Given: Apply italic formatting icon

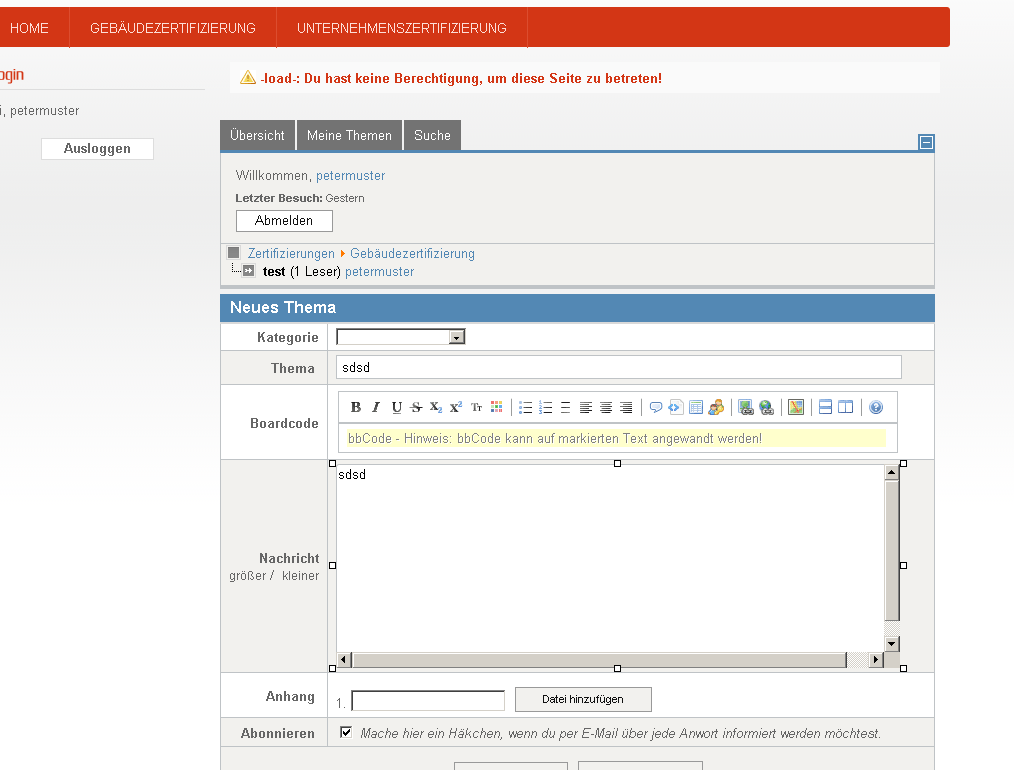Looking at the screenshot, I should (x=376, y=407).
